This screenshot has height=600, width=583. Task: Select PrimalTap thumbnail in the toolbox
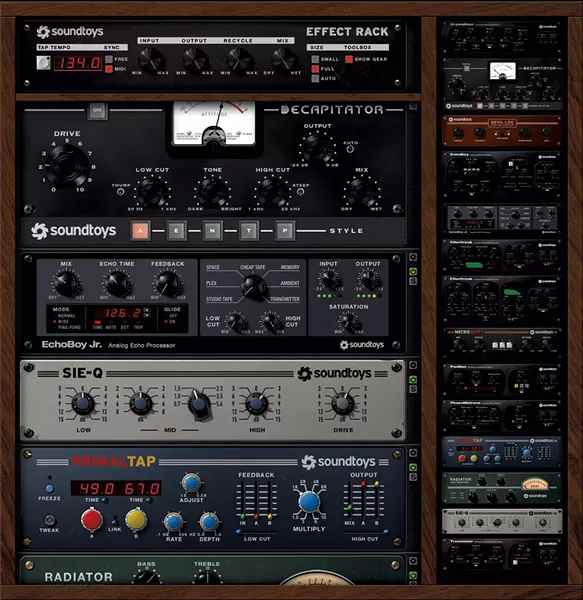[502, 452]
